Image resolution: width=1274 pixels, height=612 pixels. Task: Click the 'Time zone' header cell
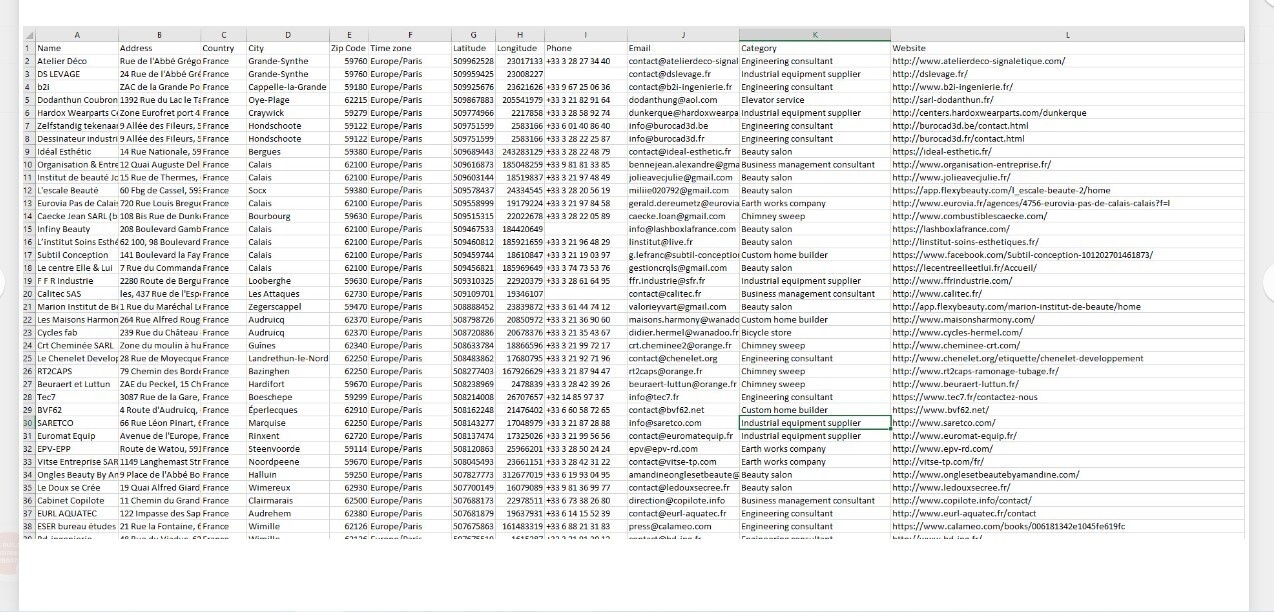click(x=410, y=48)
